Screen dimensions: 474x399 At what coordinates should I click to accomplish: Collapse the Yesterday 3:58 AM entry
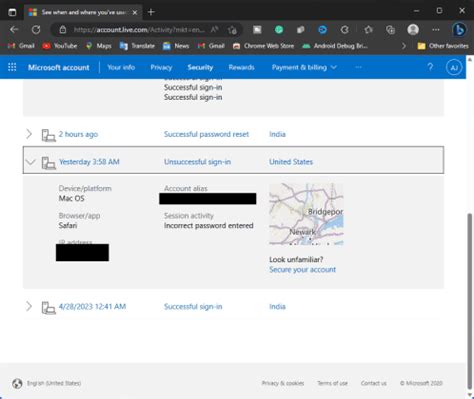pyautogui.click(x=31, y=162)
